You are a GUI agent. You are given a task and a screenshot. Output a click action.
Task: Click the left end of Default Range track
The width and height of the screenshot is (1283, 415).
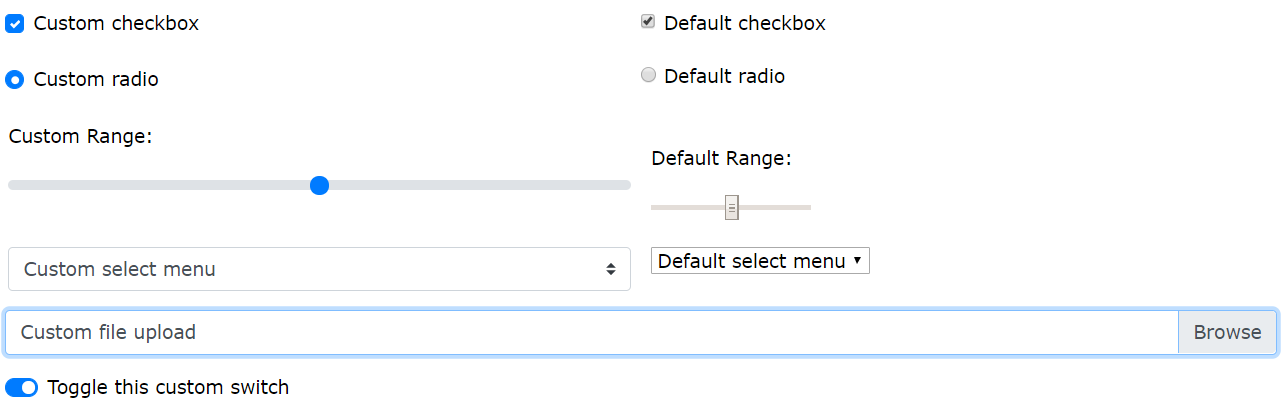[x=655, y=207]
